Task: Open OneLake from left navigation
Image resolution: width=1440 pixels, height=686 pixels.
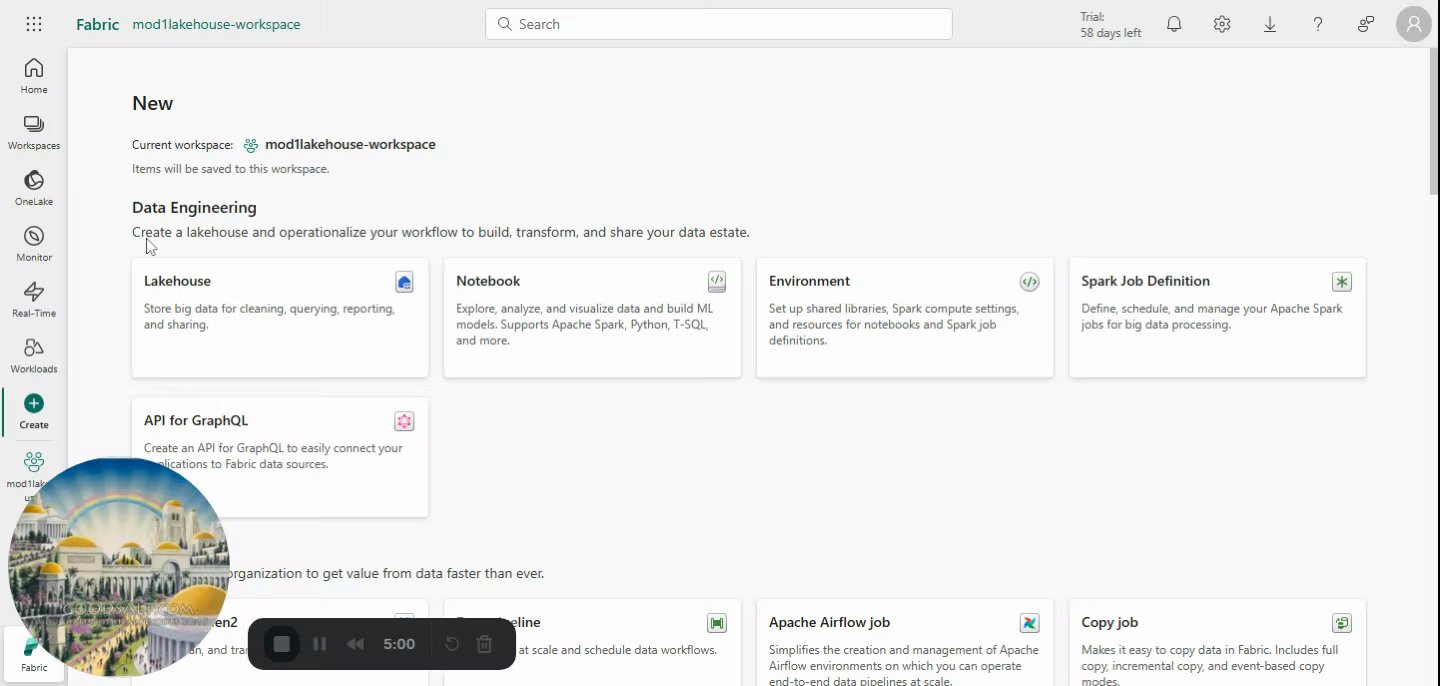Action: point(34,187)
